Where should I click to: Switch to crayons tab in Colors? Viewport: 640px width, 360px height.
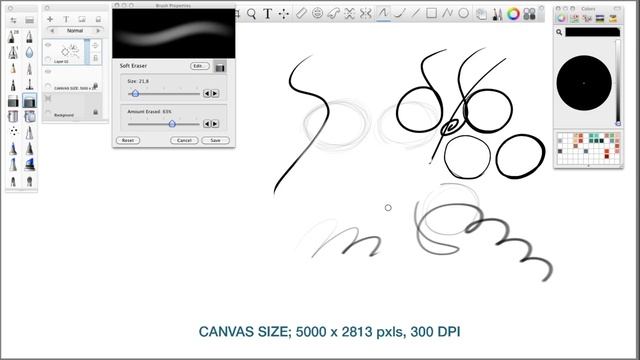point(613,18)
